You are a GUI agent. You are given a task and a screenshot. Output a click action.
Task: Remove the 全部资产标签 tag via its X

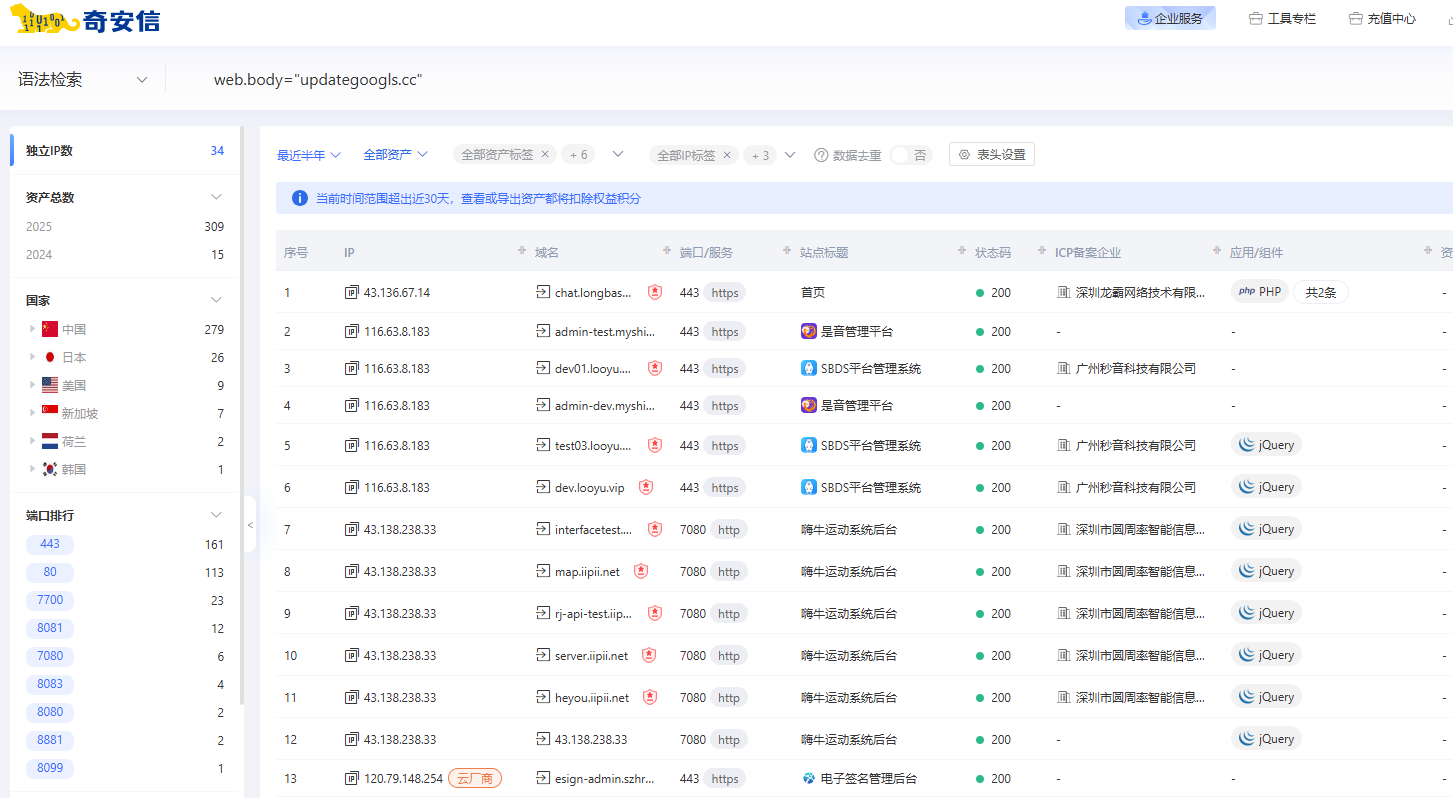(x=545, y=155)
